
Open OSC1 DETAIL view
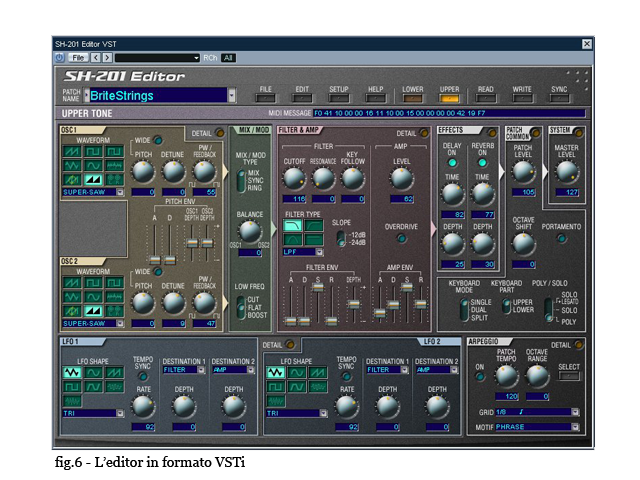click(220, 133)
